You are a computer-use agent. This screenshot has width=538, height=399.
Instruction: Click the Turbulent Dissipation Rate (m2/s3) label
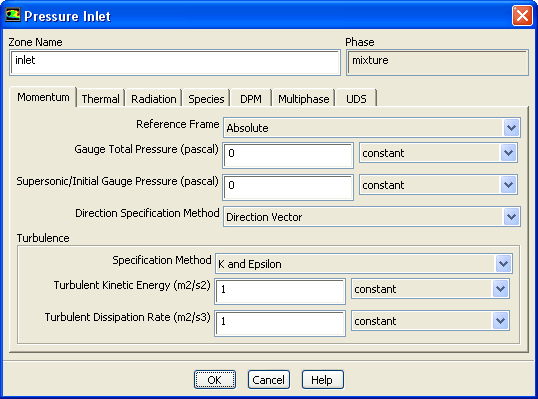pos(128,317)
